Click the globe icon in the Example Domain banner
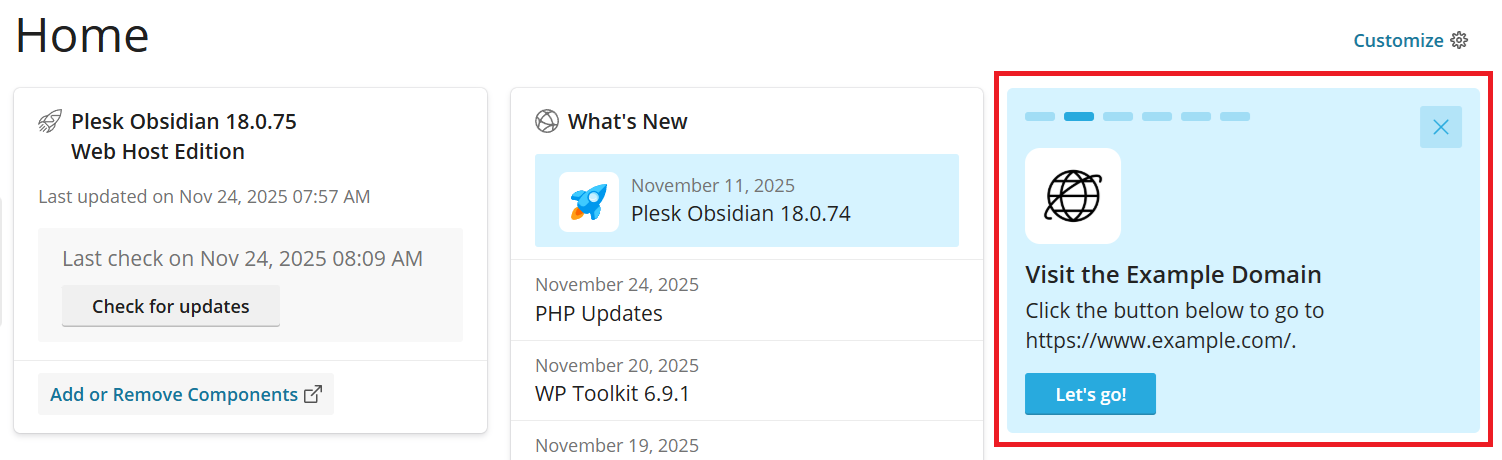The image size is (1502, 460). [1073, 196]
